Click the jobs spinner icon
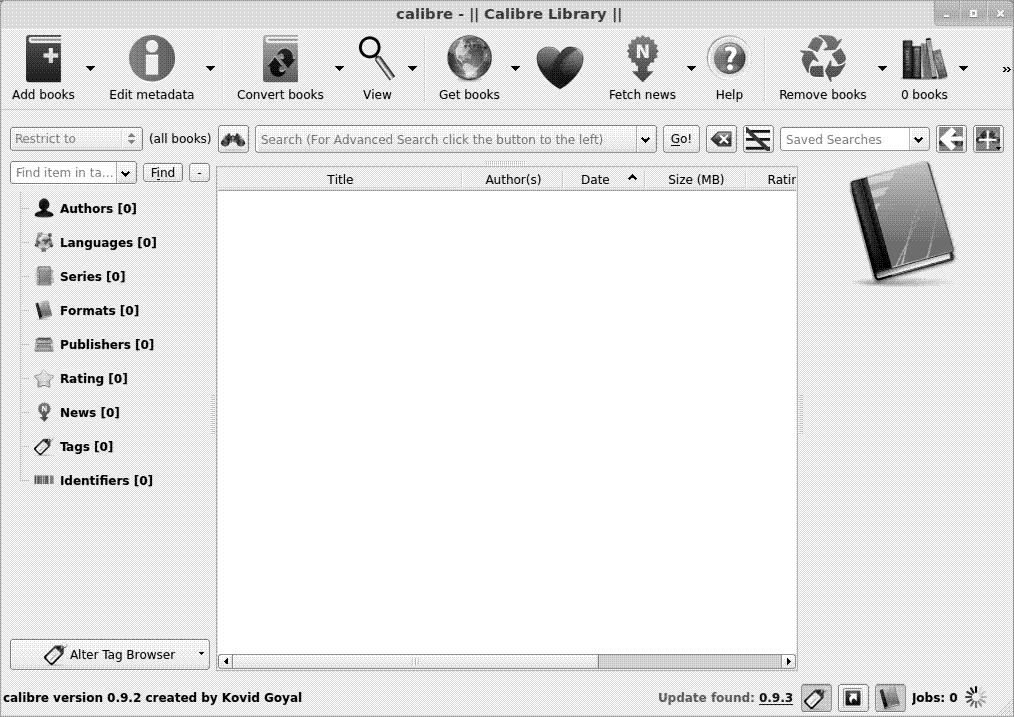The image size is (1014, 717). pyautogui.click(x=976, y=697)
